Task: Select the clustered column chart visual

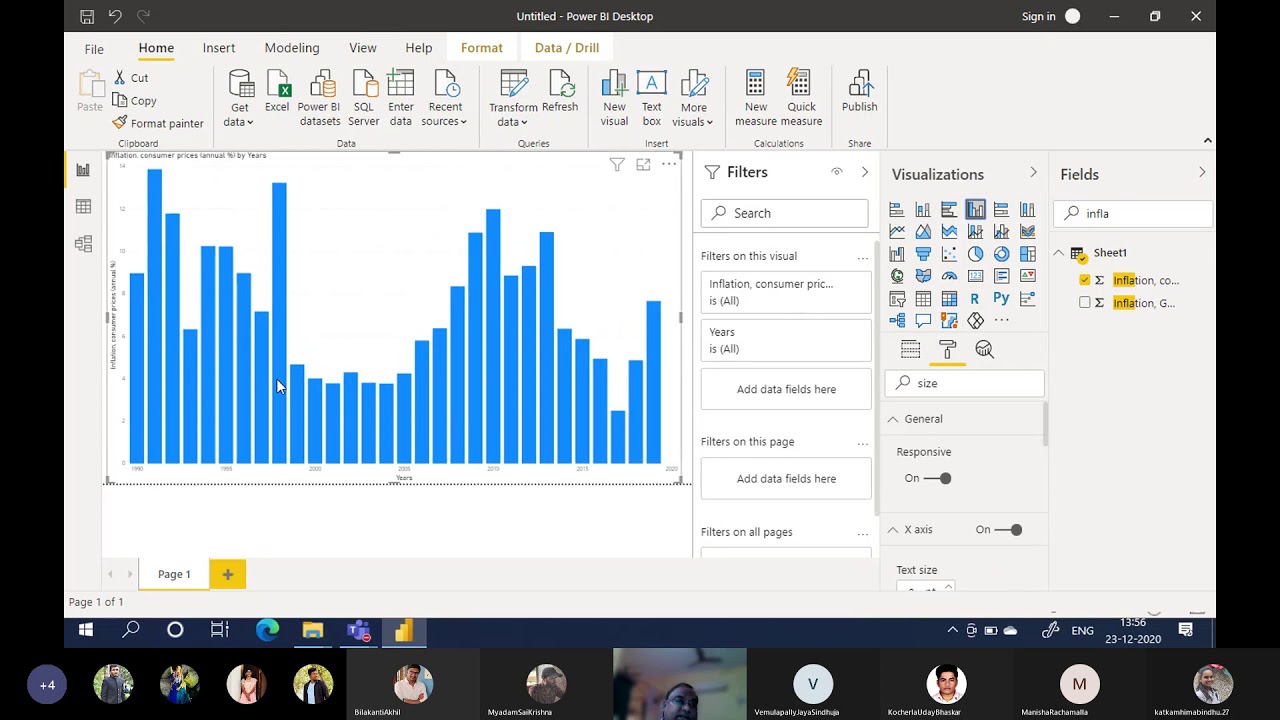Action: tap(975, 209)
